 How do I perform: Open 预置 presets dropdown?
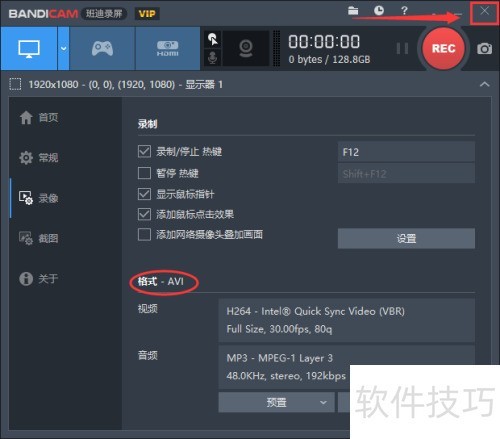[276, 402]
